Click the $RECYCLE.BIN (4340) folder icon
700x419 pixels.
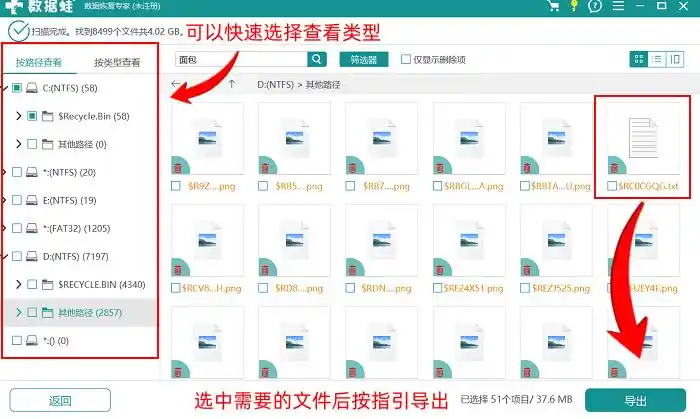[47, 284]
